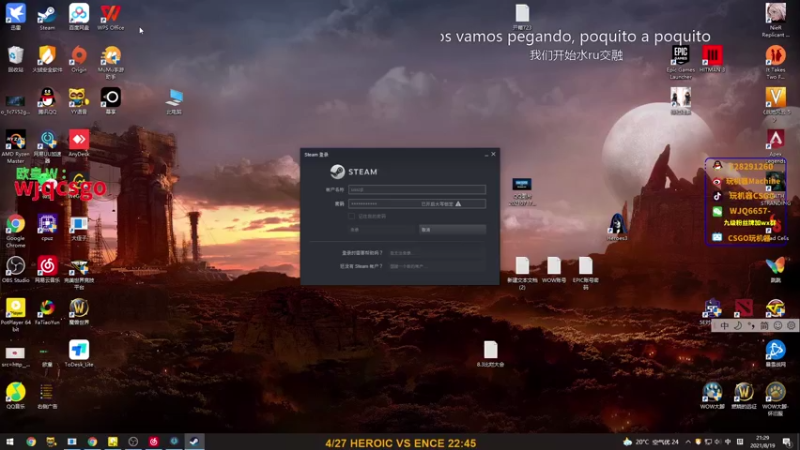
Task: Switch to the OBS taskbar button
Action: 133,442
